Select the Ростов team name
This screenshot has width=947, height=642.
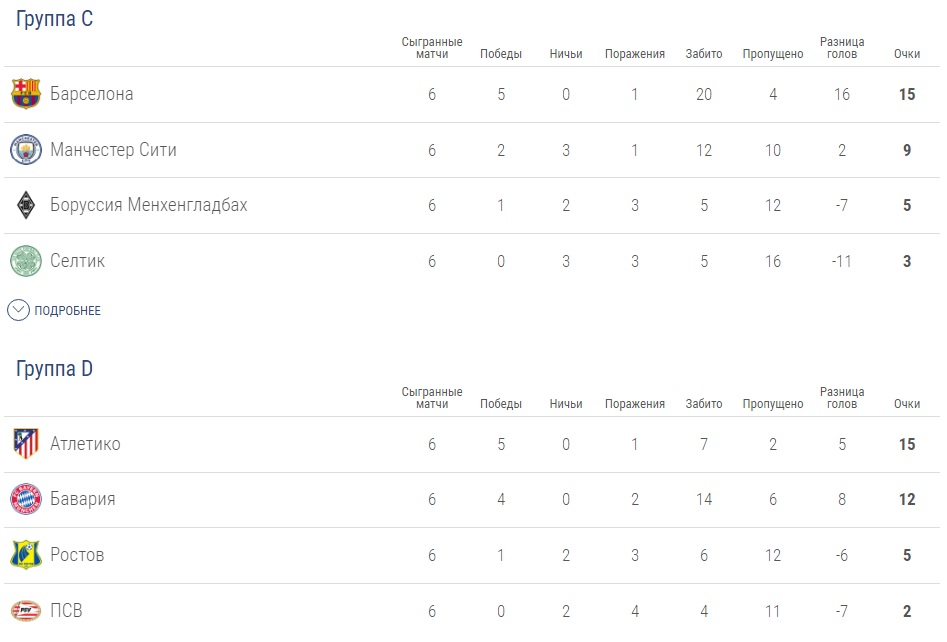coord(77,555)
